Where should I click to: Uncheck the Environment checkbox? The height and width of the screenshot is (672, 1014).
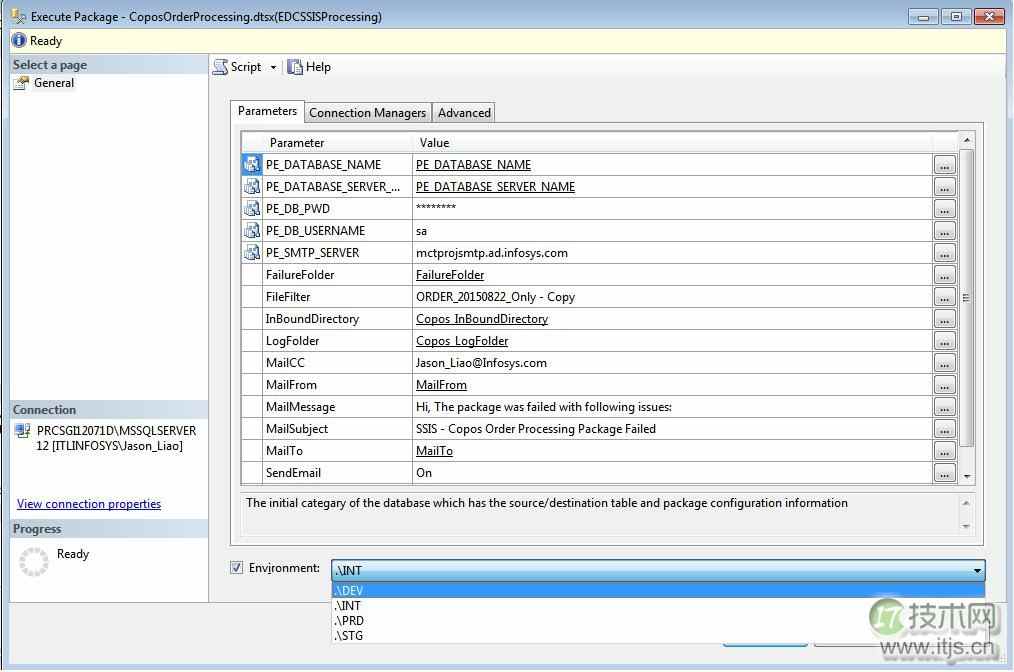click(236, 567)
